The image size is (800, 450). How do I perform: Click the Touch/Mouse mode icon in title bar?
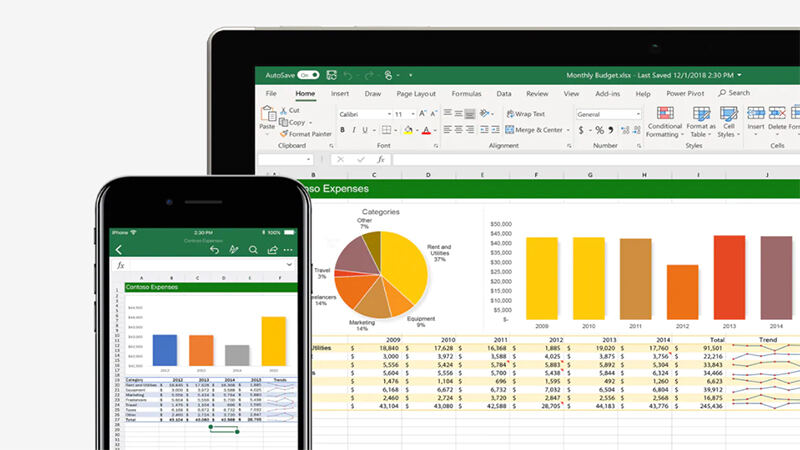point(388,76)
